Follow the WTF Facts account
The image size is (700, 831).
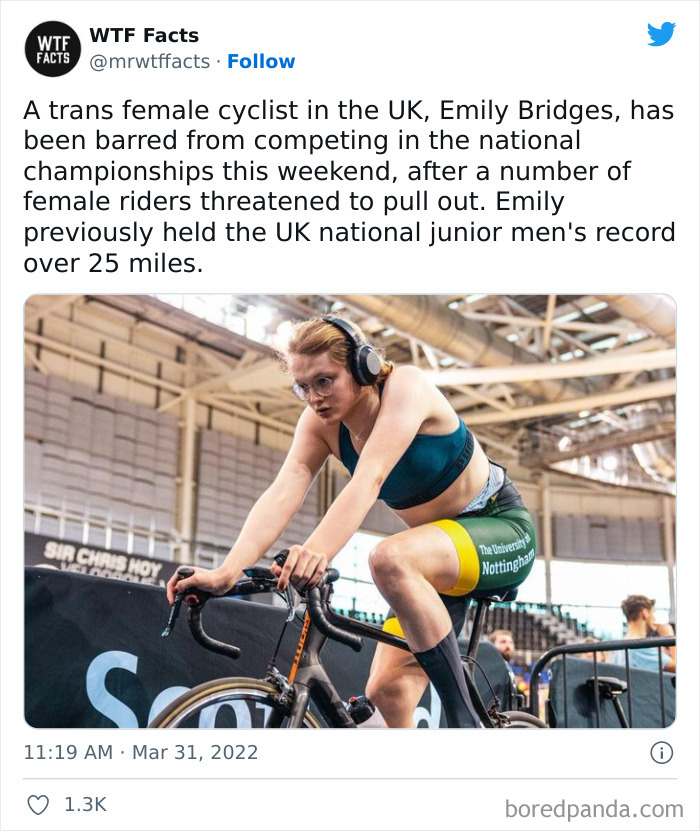tap(260, 62)
